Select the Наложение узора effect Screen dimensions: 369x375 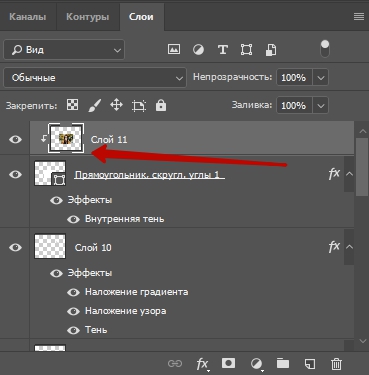[x=126, y=311]
